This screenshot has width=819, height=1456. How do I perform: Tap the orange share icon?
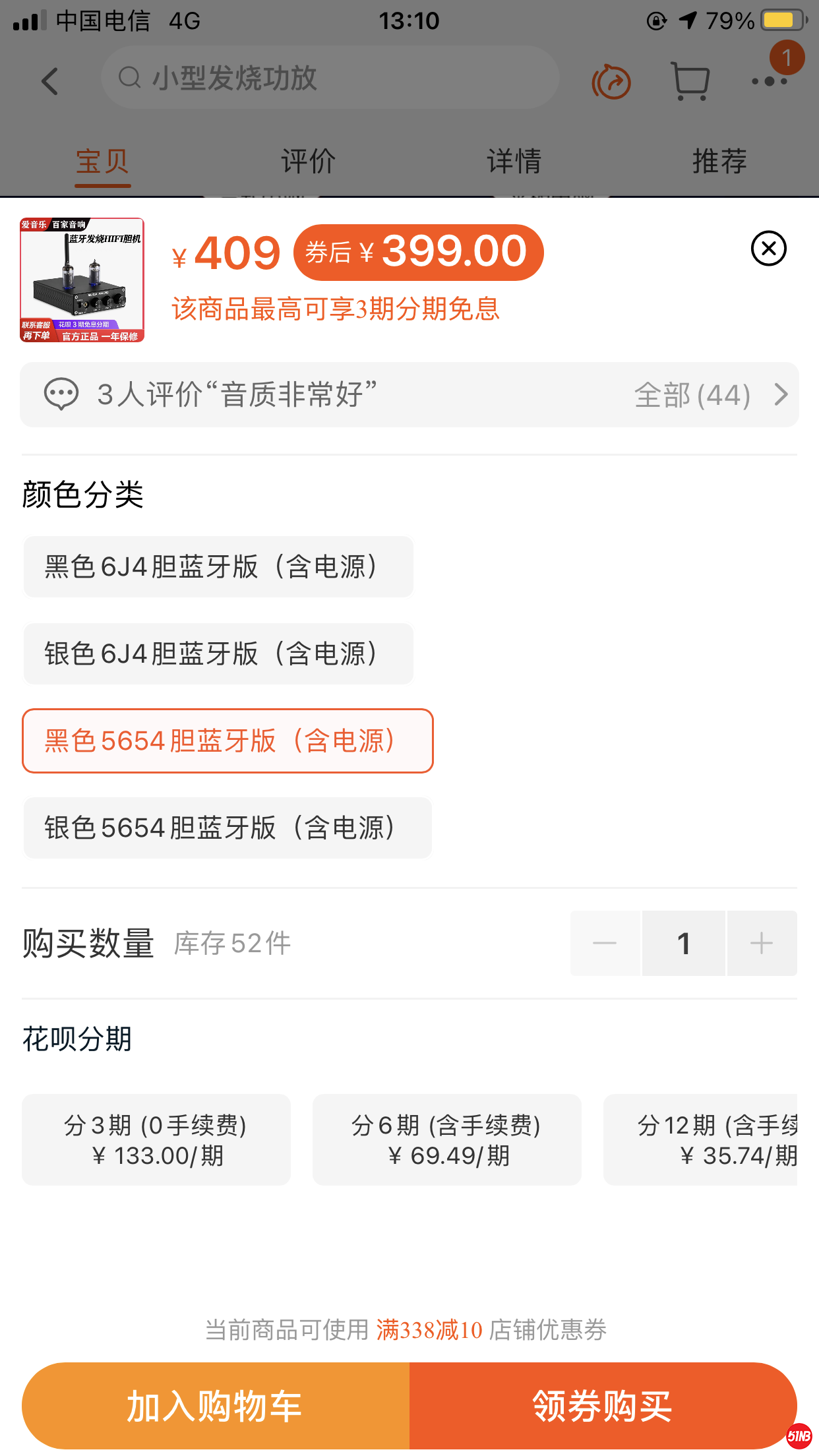[x=611, y=82]
